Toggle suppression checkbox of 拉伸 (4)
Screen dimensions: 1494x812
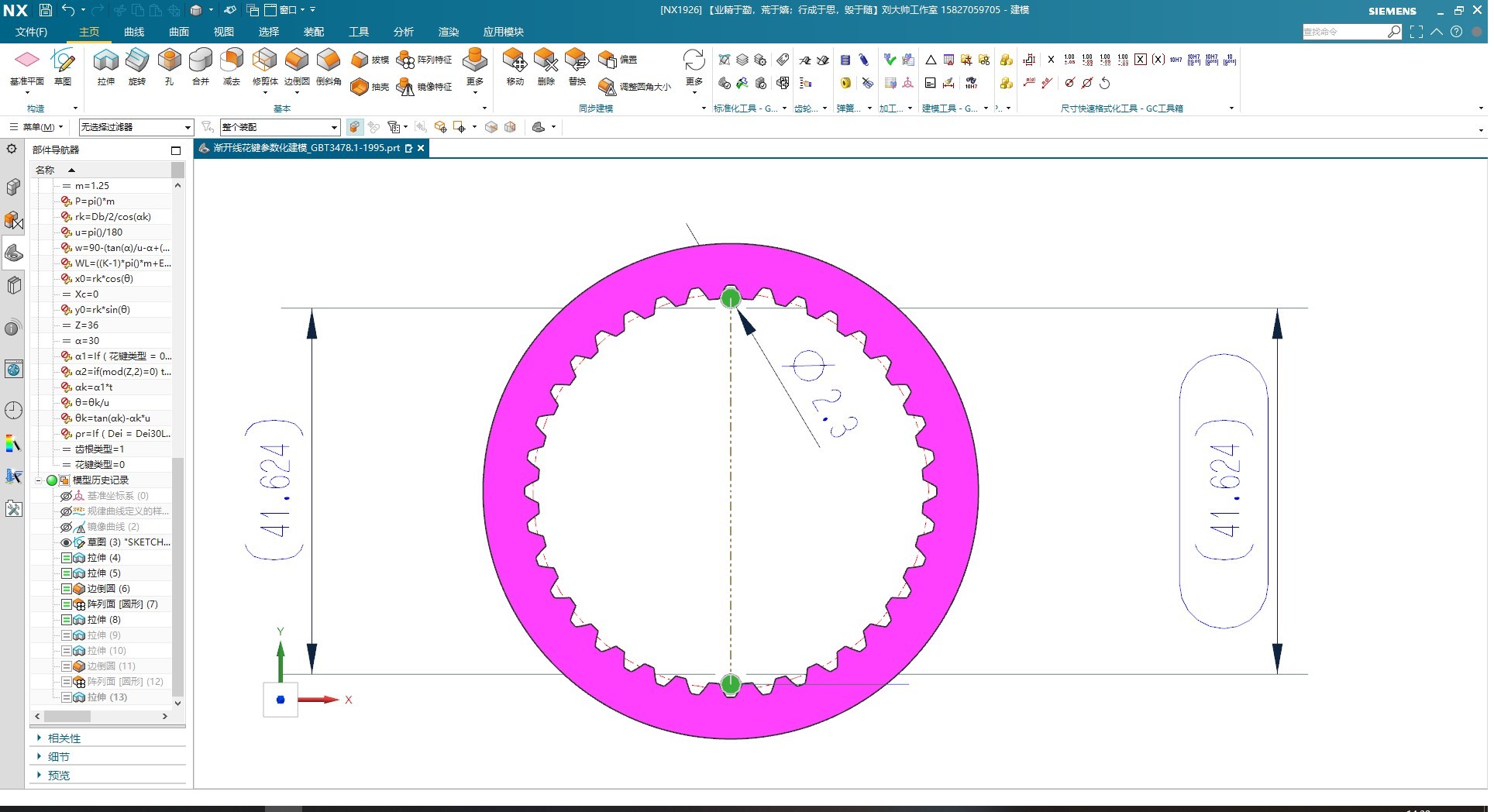point(67,558)
